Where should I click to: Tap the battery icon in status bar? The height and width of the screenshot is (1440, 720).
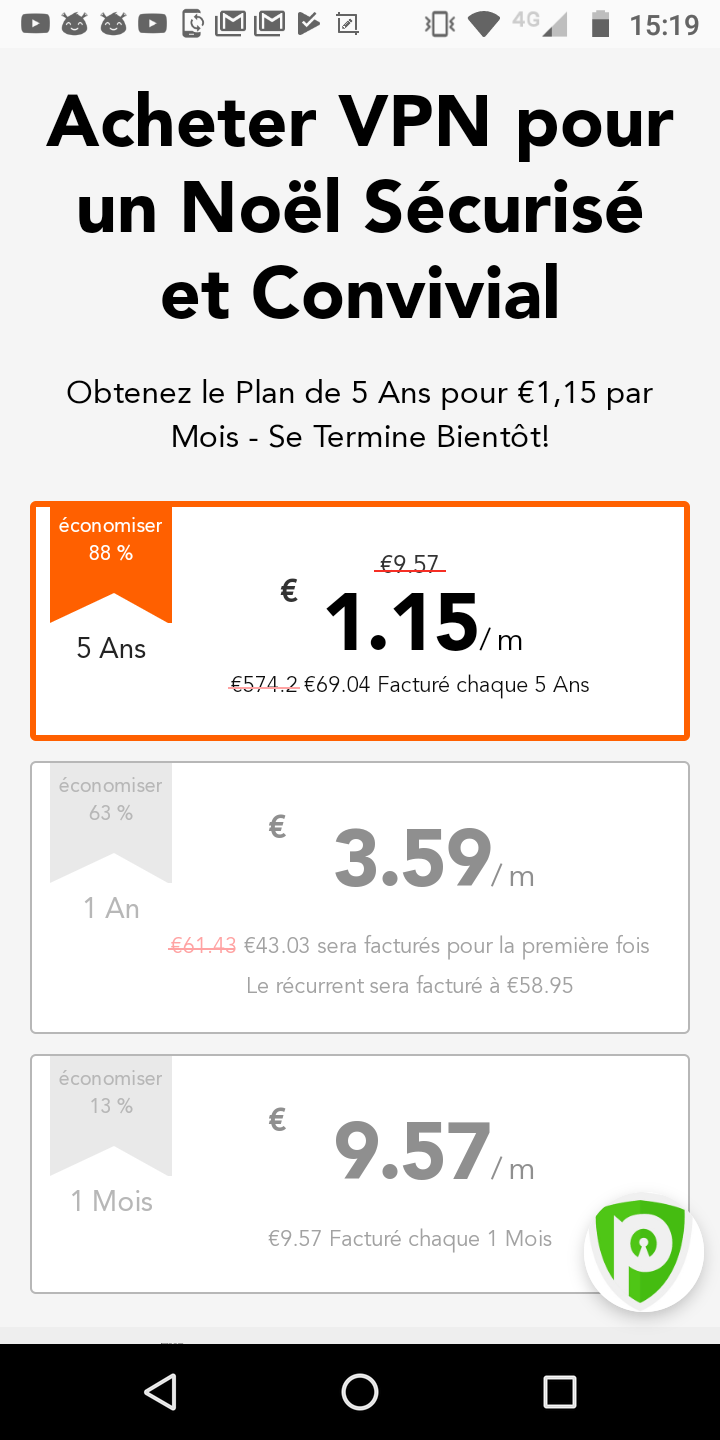coord(600,24)
